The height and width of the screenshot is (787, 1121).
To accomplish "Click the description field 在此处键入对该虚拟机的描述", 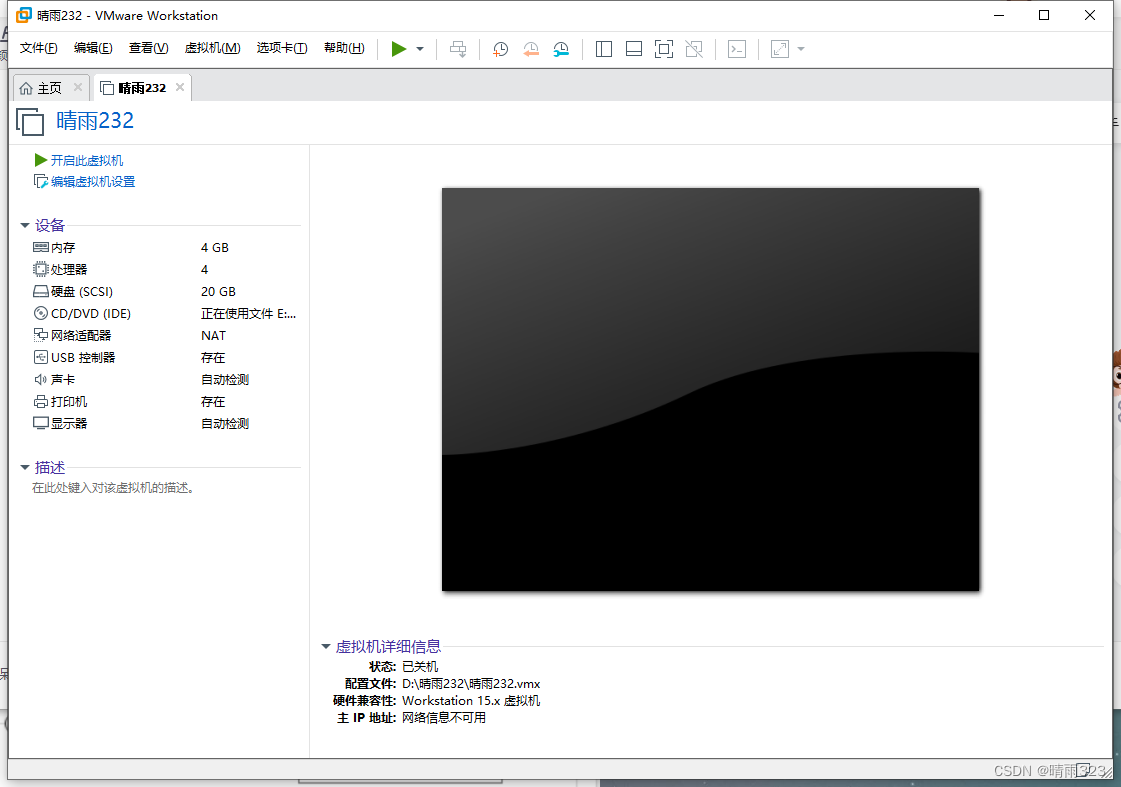I will [113, 488].
